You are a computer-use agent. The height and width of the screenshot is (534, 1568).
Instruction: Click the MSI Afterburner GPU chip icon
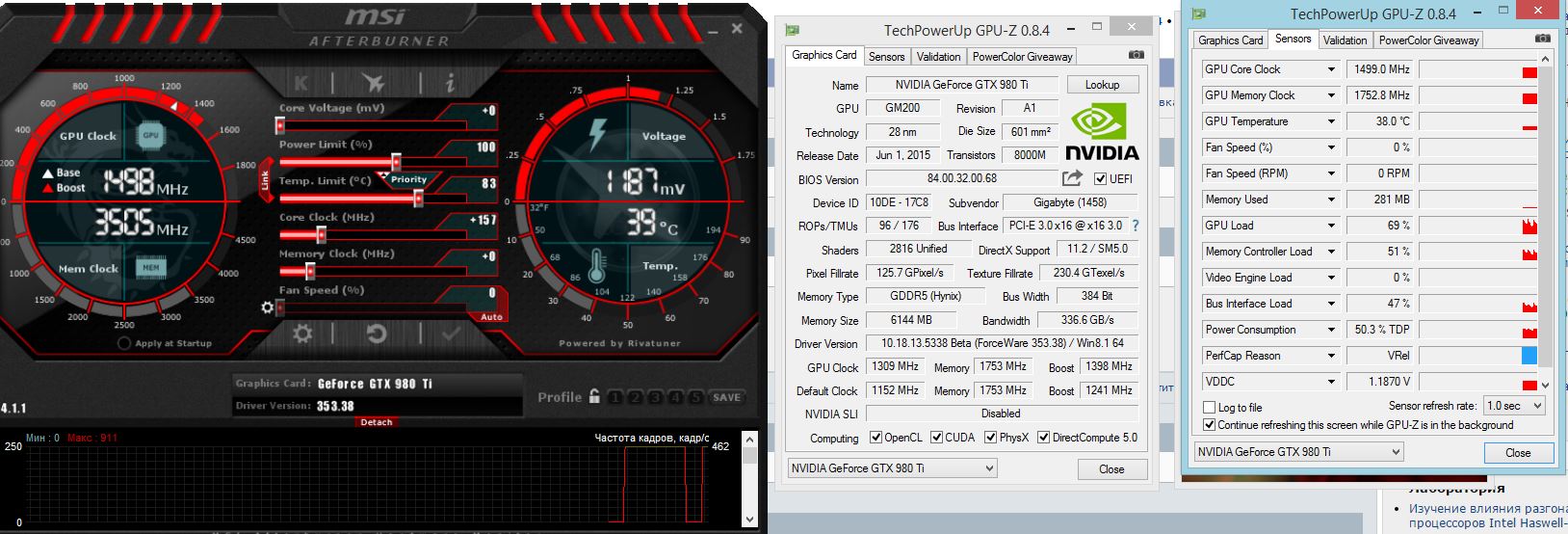(x=150, y=135)
